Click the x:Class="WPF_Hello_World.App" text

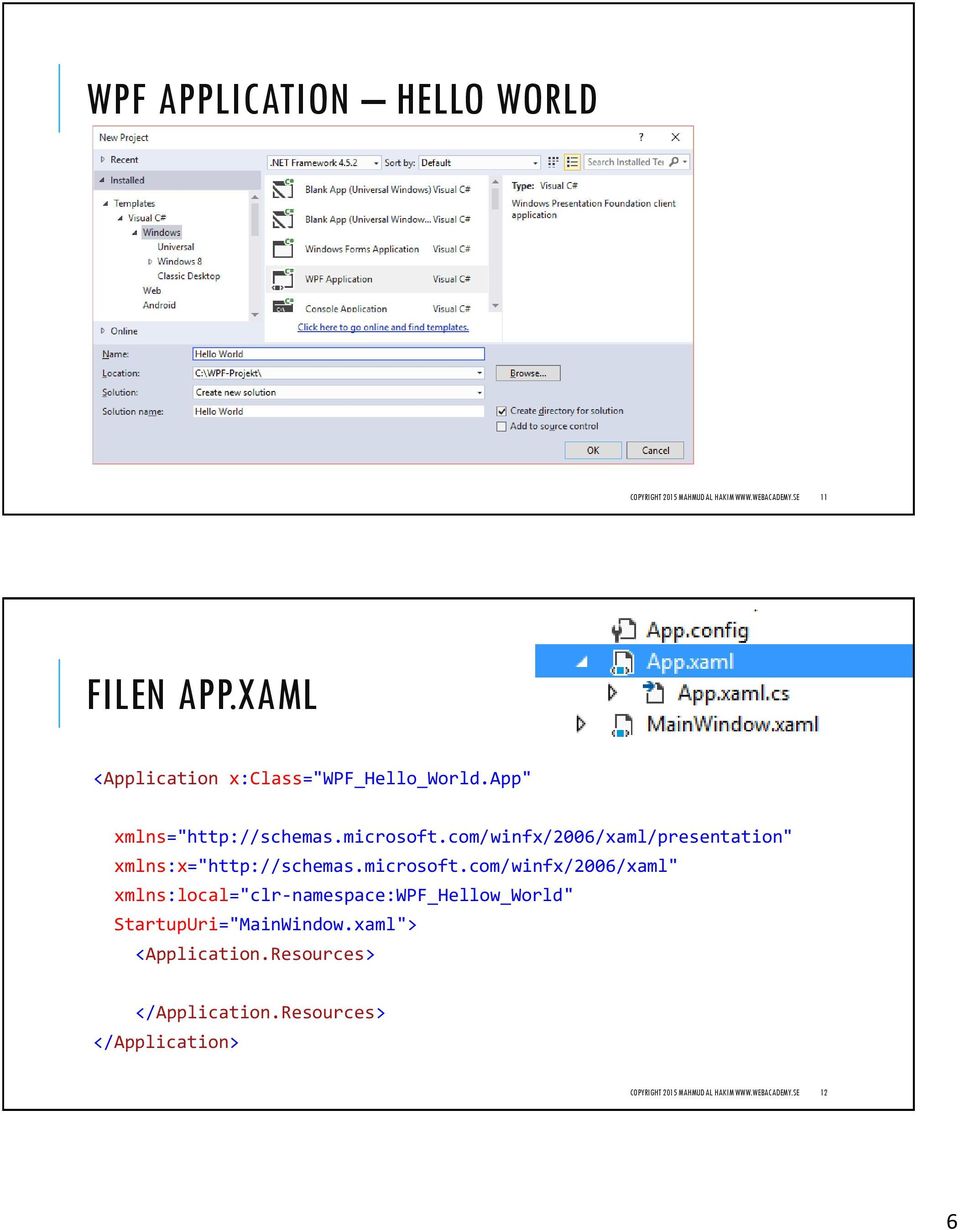point(380,778)
